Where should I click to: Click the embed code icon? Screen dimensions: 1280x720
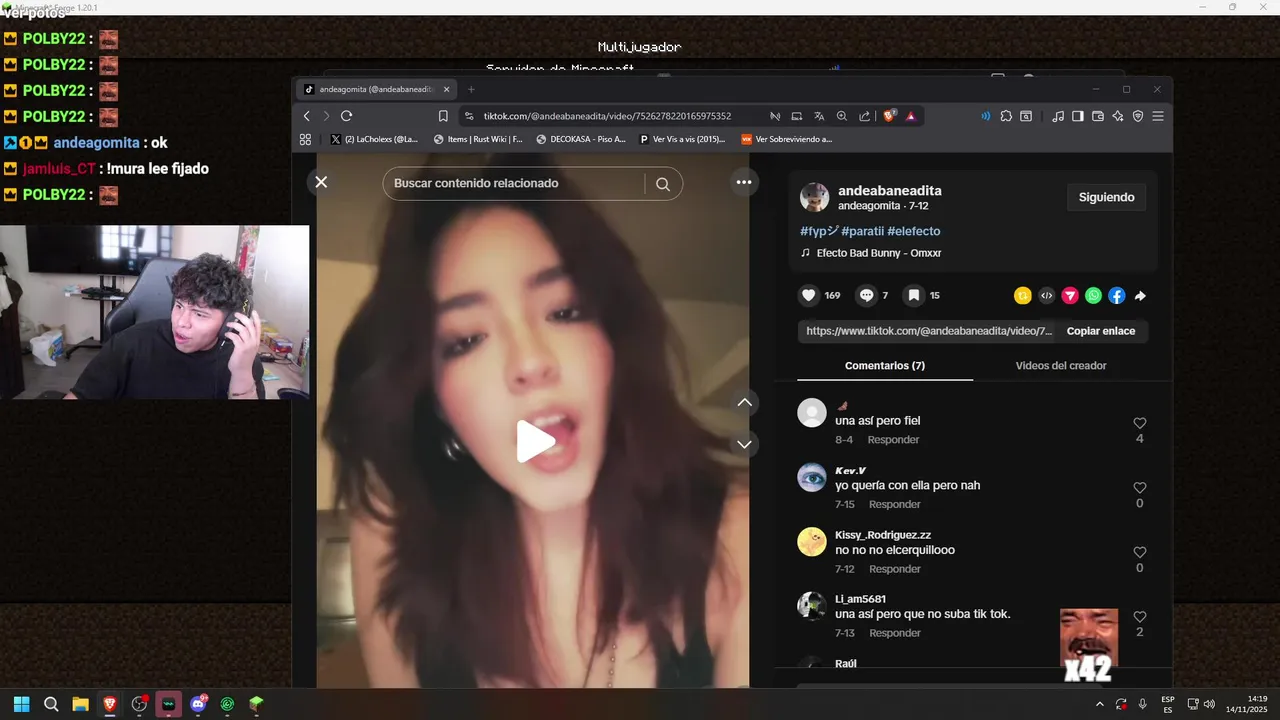[1046, 295]
